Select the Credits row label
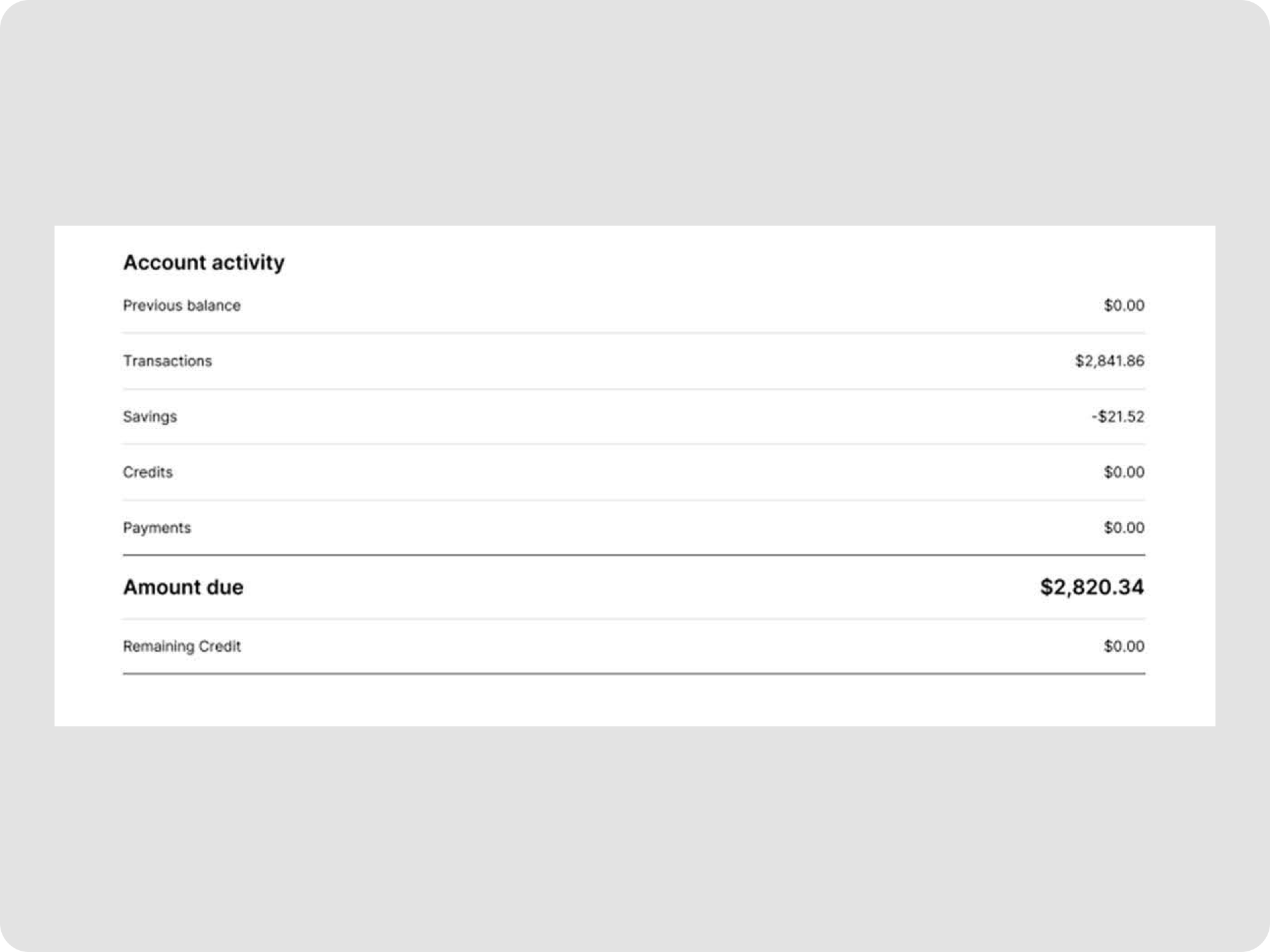Screen dimensions: 1270x952 (148, 472)
